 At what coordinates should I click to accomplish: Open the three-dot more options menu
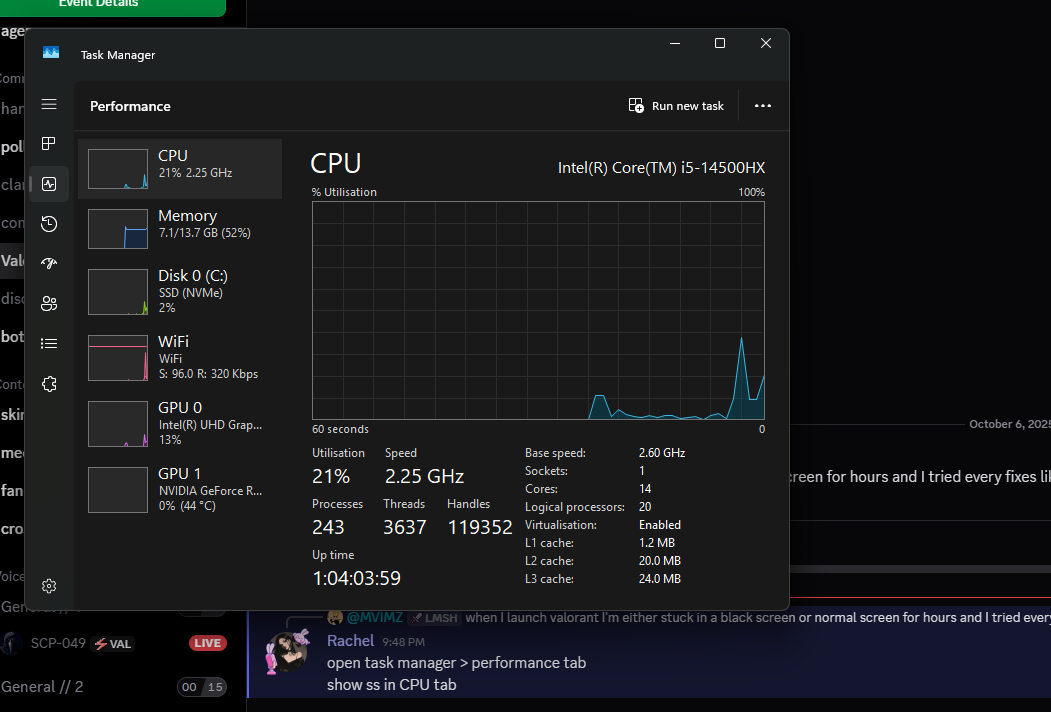coord(763,106)
